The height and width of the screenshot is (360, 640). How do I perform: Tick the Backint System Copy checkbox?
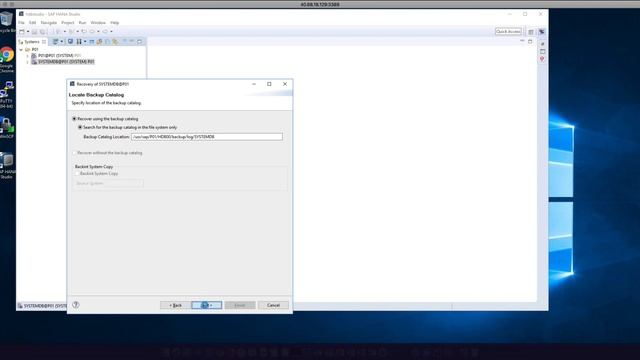coord(77,173)
